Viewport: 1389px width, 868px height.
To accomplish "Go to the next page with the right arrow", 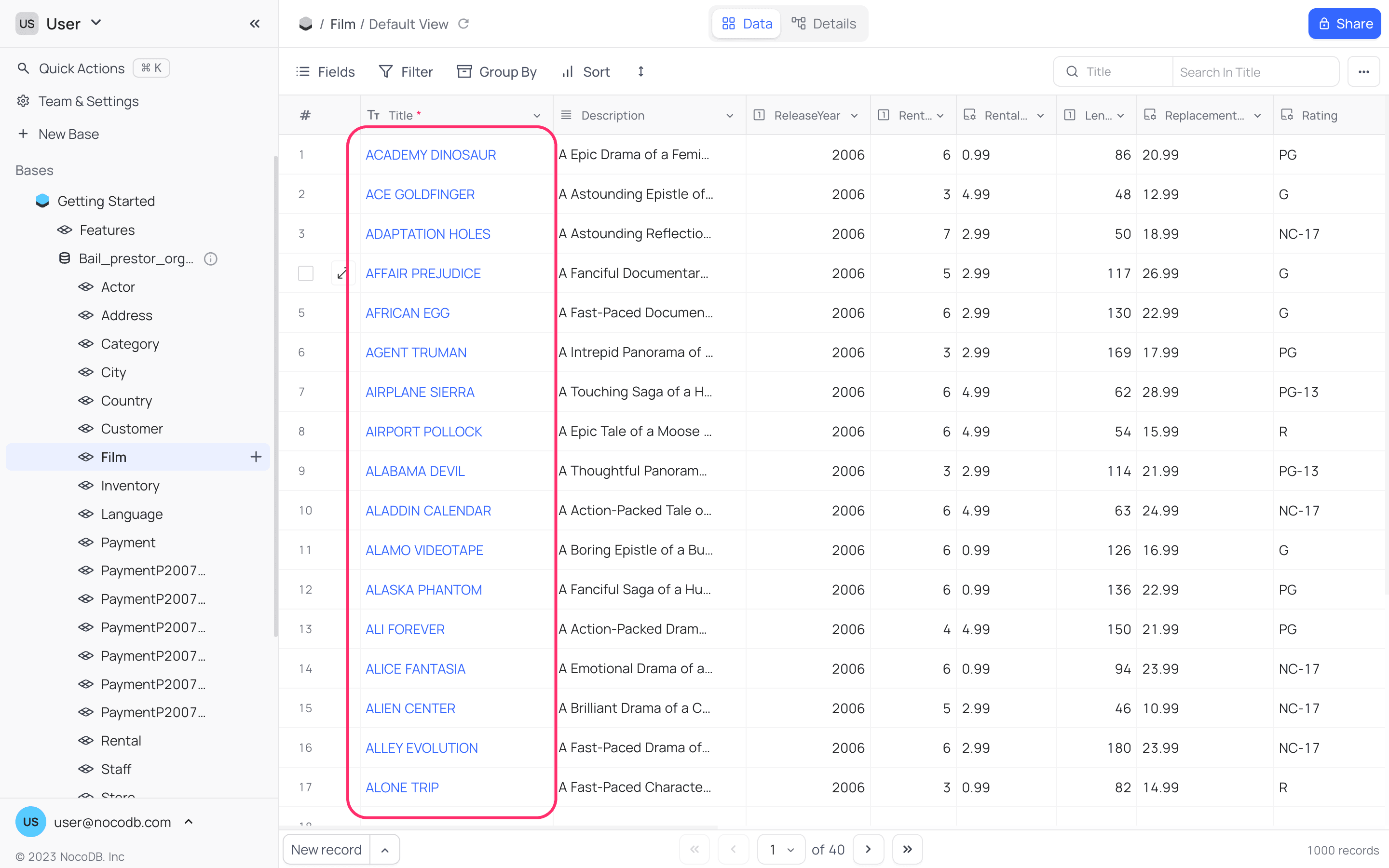I will (x=868, y=849).
